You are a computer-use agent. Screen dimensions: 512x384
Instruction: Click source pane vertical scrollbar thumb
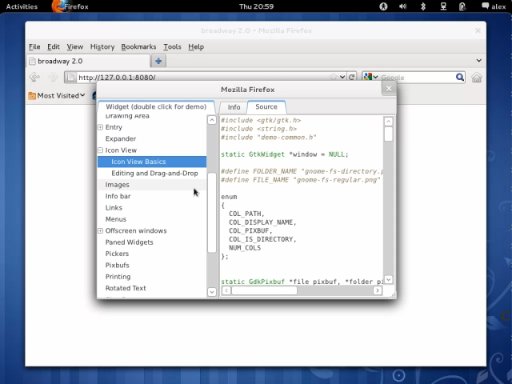pyautogui.click(x=388, y=134)
